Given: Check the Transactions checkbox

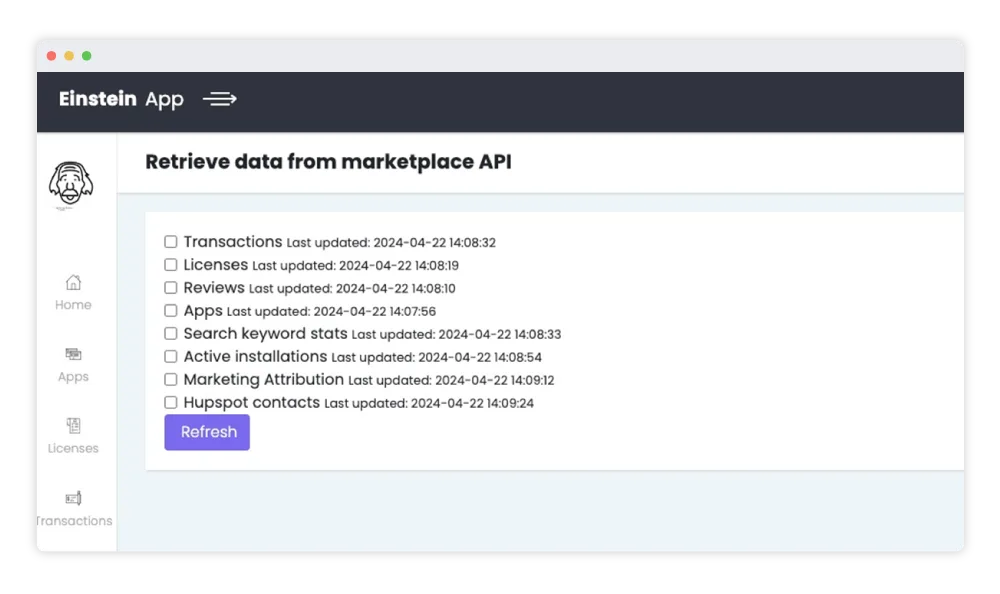Looking at the screenshot, I should tap(171, 242).
